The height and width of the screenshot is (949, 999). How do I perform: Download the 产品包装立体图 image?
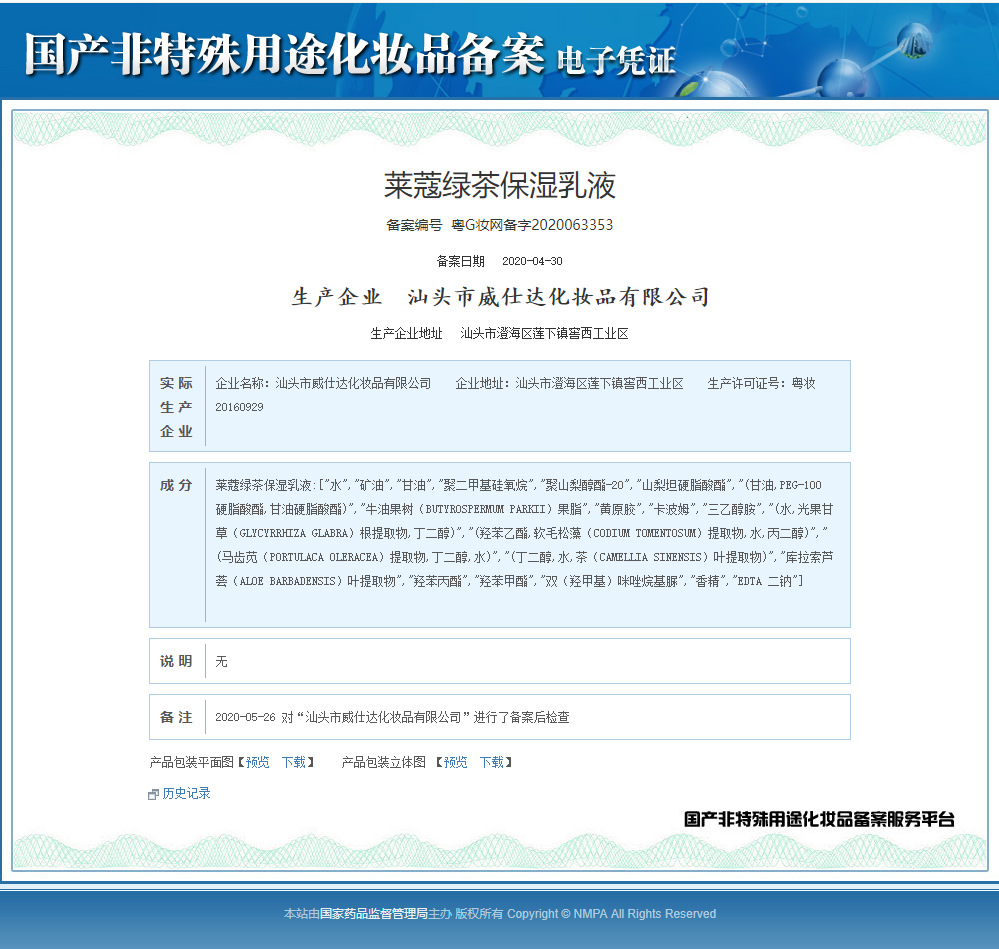click(491, 762)
